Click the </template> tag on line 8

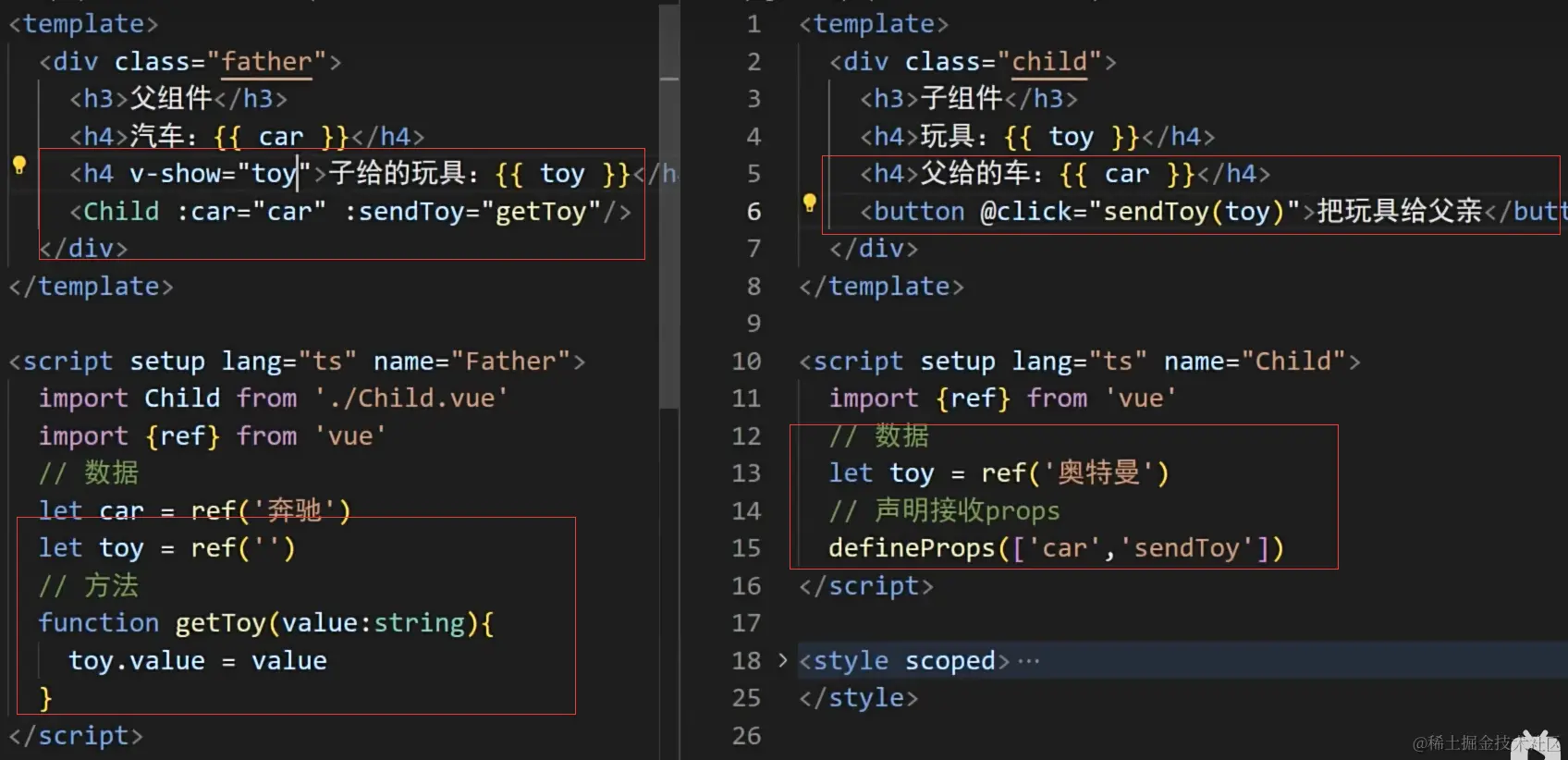881,287
